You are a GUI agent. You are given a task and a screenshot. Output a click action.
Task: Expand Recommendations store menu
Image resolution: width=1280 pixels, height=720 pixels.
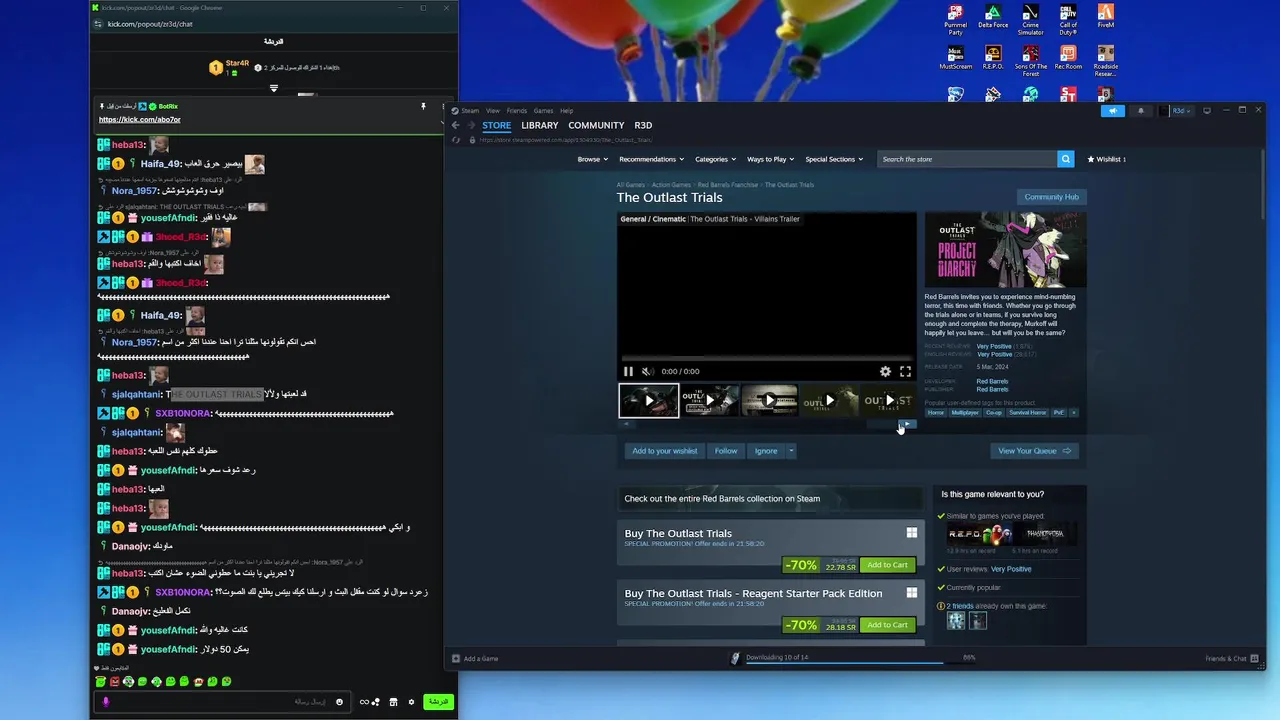[x=651, y=159]
